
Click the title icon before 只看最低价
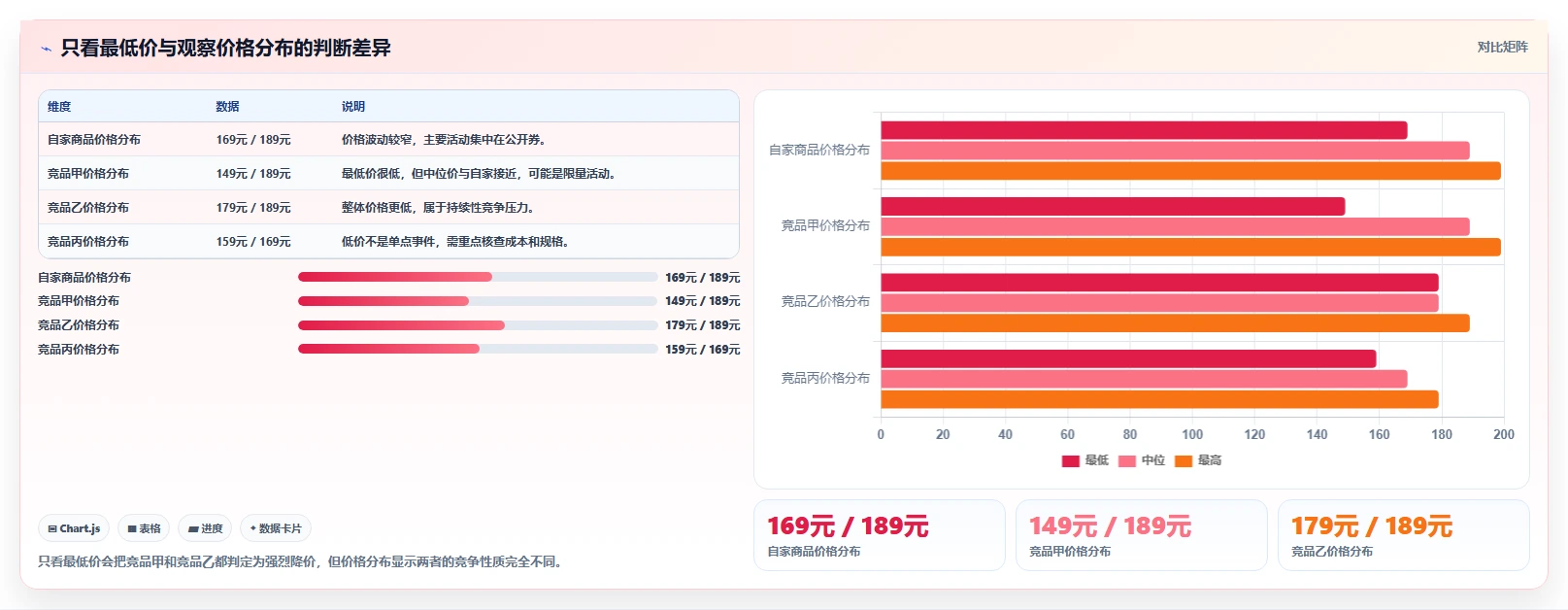point(46,49)
